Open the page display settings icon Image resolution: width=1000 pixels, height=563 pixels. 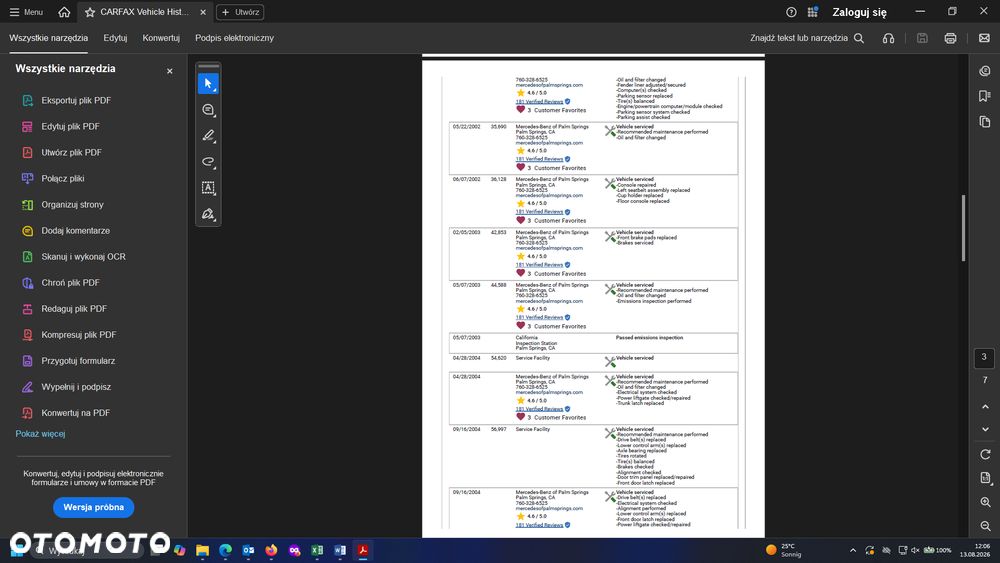[985, 478]
